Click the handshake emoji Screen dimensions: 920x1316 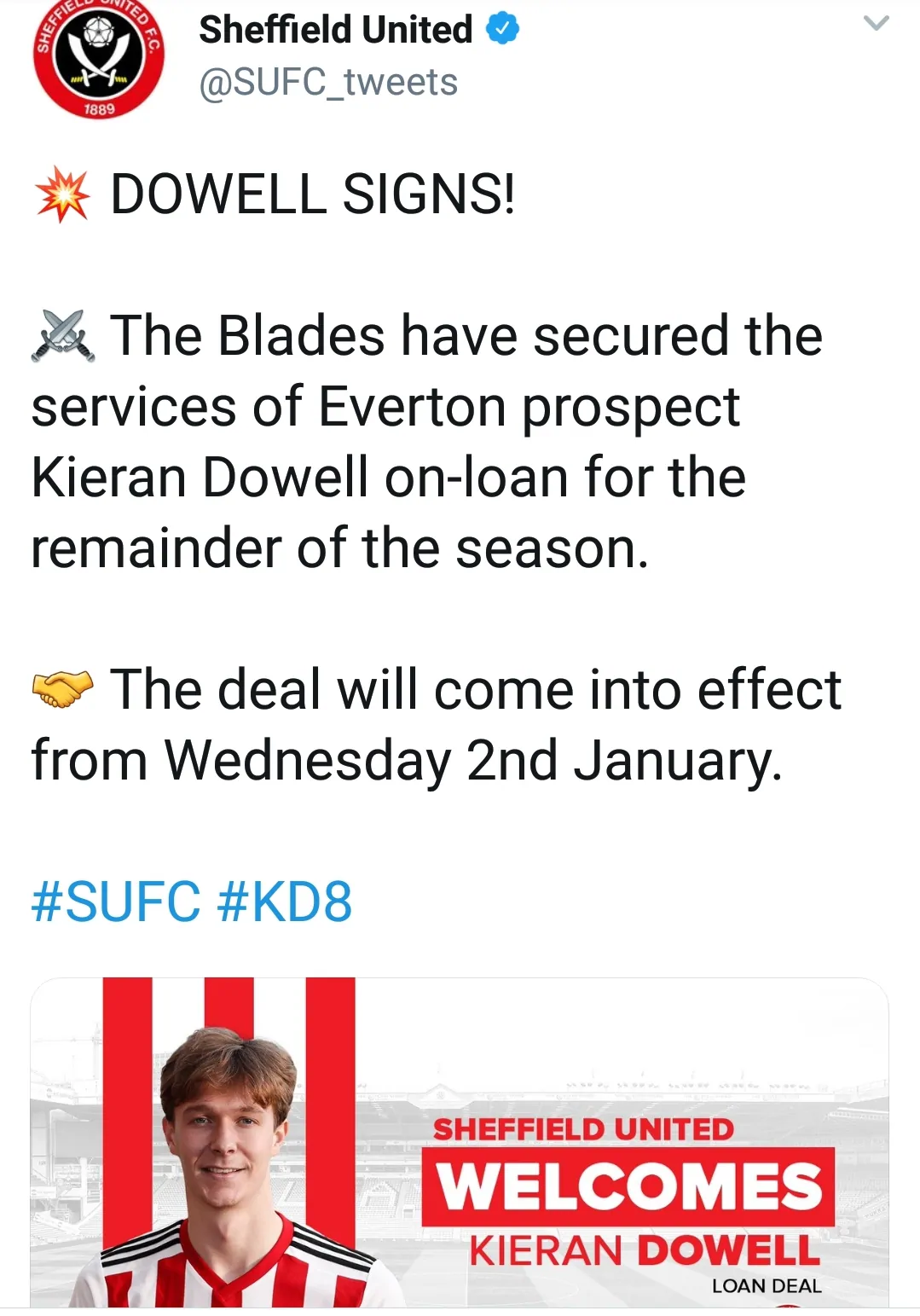pos(62,689)
